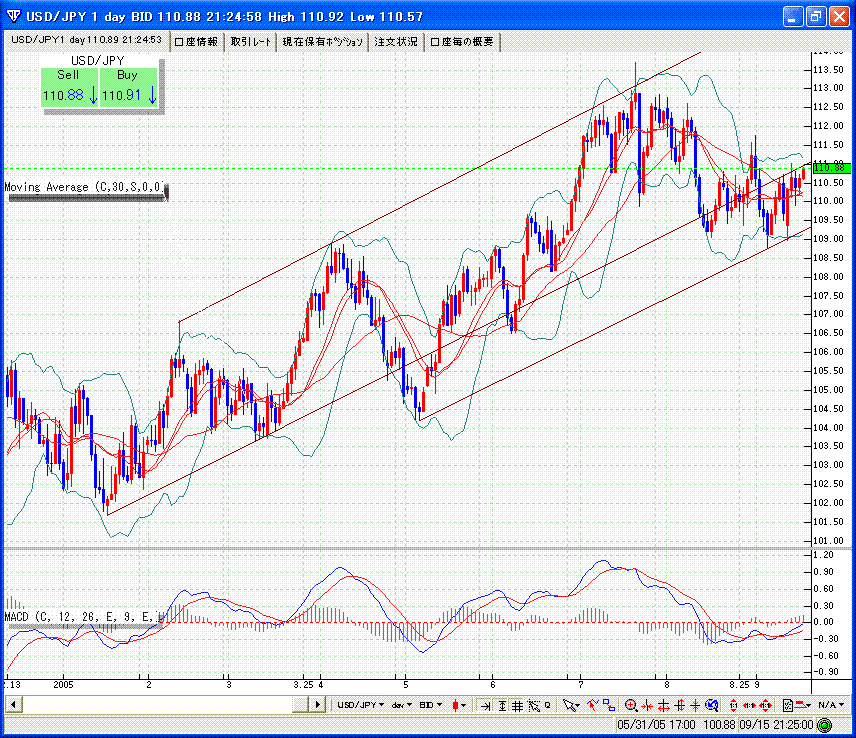The width and height of the screenshot is (856, 738).
Task: Click the quote window Q icon
Action: (547, 705)
